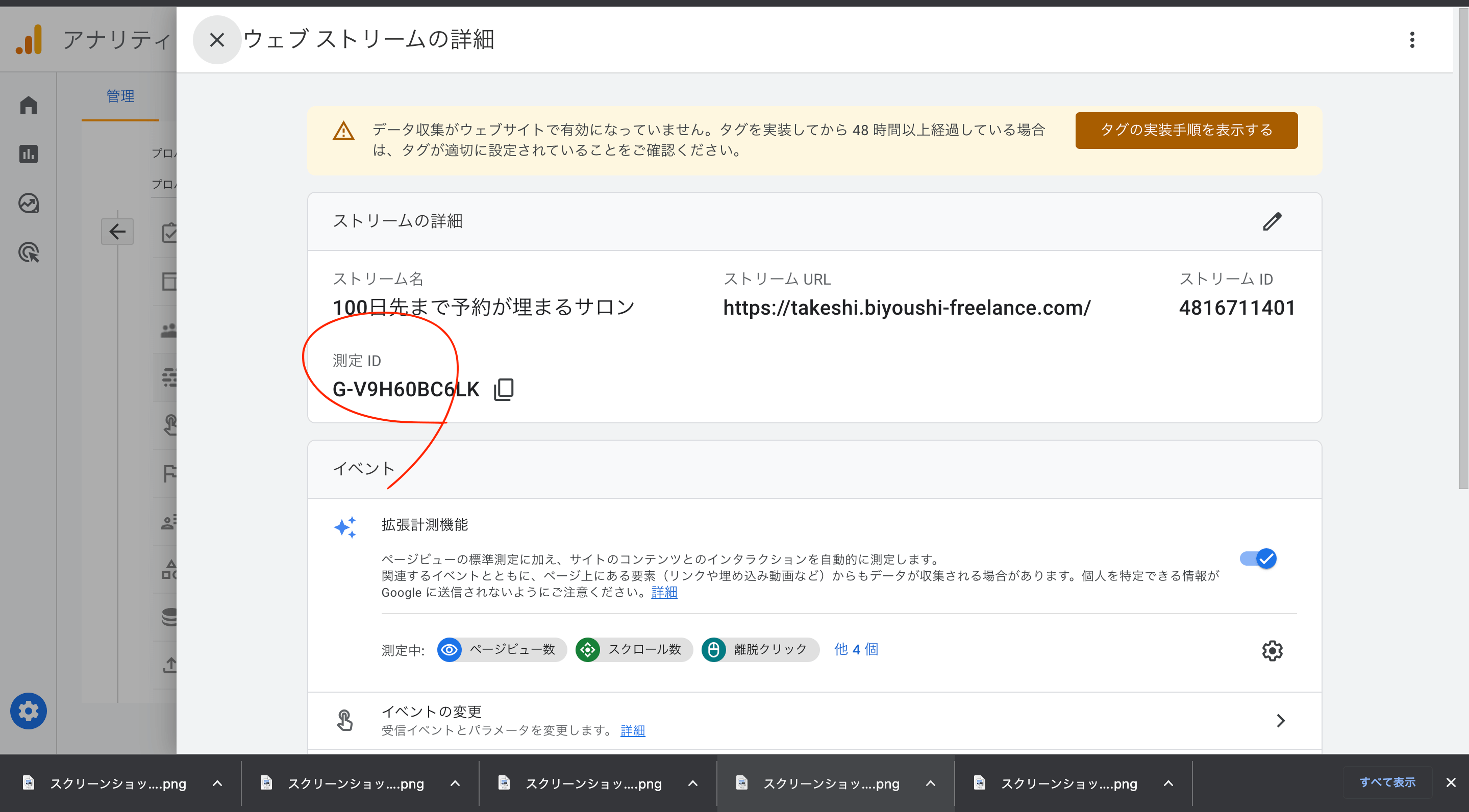1469x812 pixels.
Task: Open Reports bar chart sidebar icon
Action: 29,154
